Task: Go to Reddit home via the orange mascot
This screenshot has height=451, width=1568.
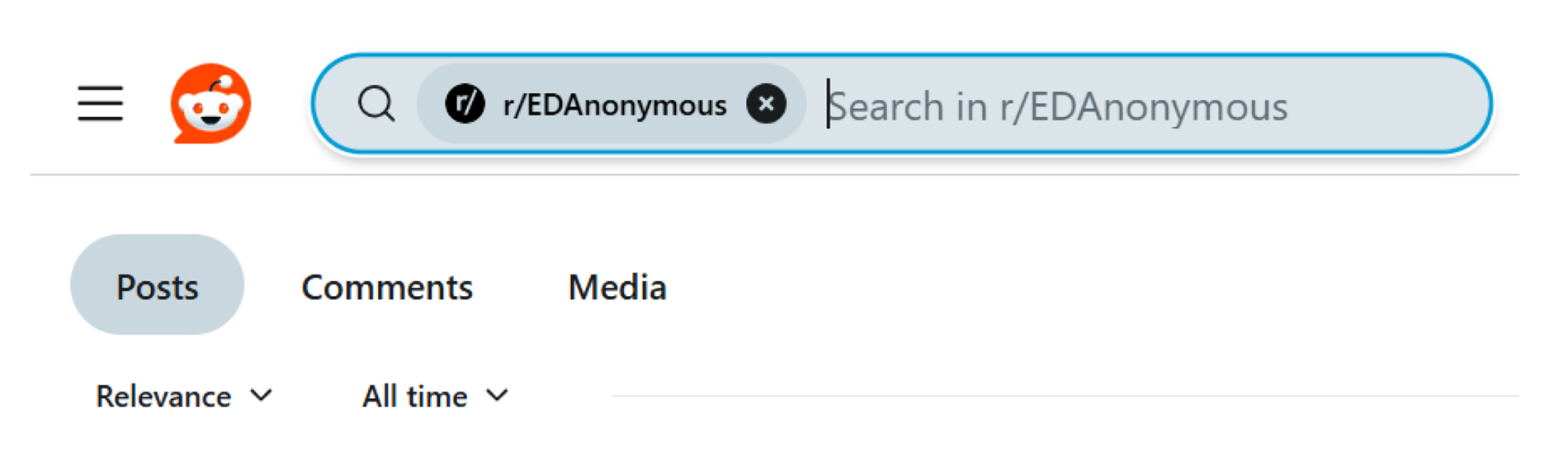Action: [x=210, y=104]
